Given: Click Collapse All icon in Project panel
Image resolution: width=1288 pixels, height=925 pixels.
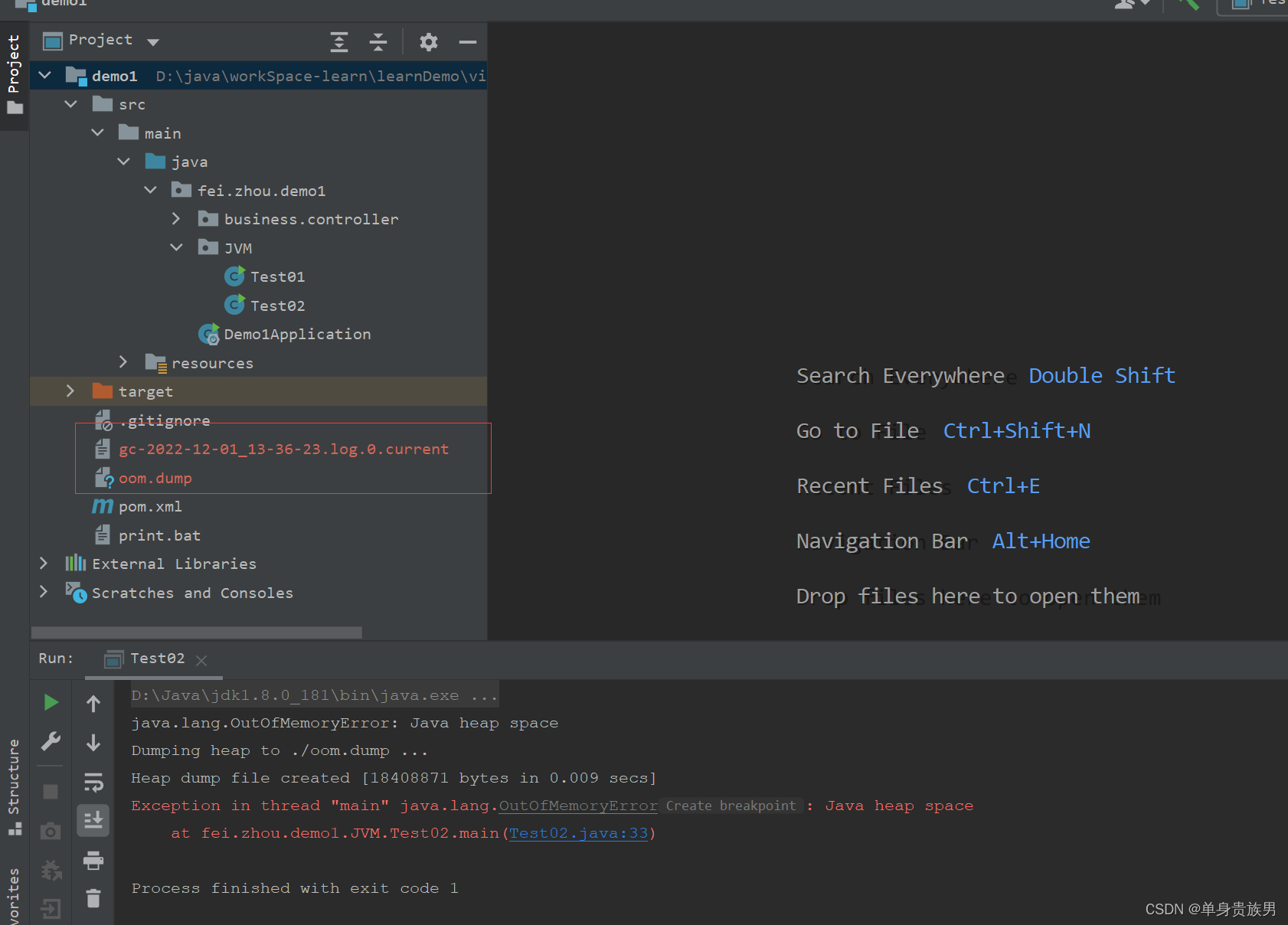Looking at the screenshot, I should 378,41.
